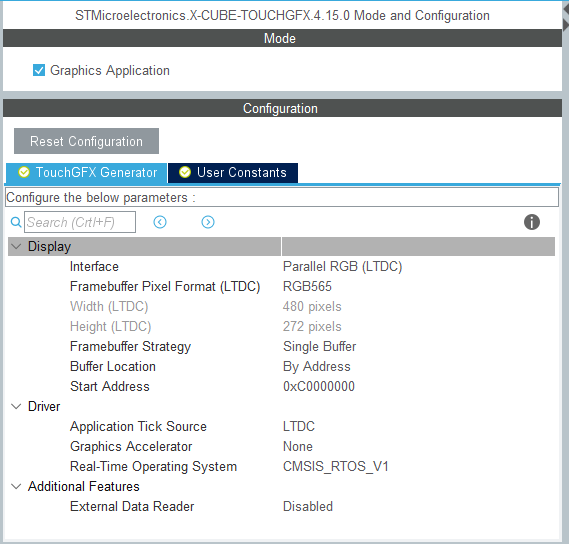Change the Single Buffer strategy value
The image size is (569, 549).
pyautogui.click(x=319, y=346)
